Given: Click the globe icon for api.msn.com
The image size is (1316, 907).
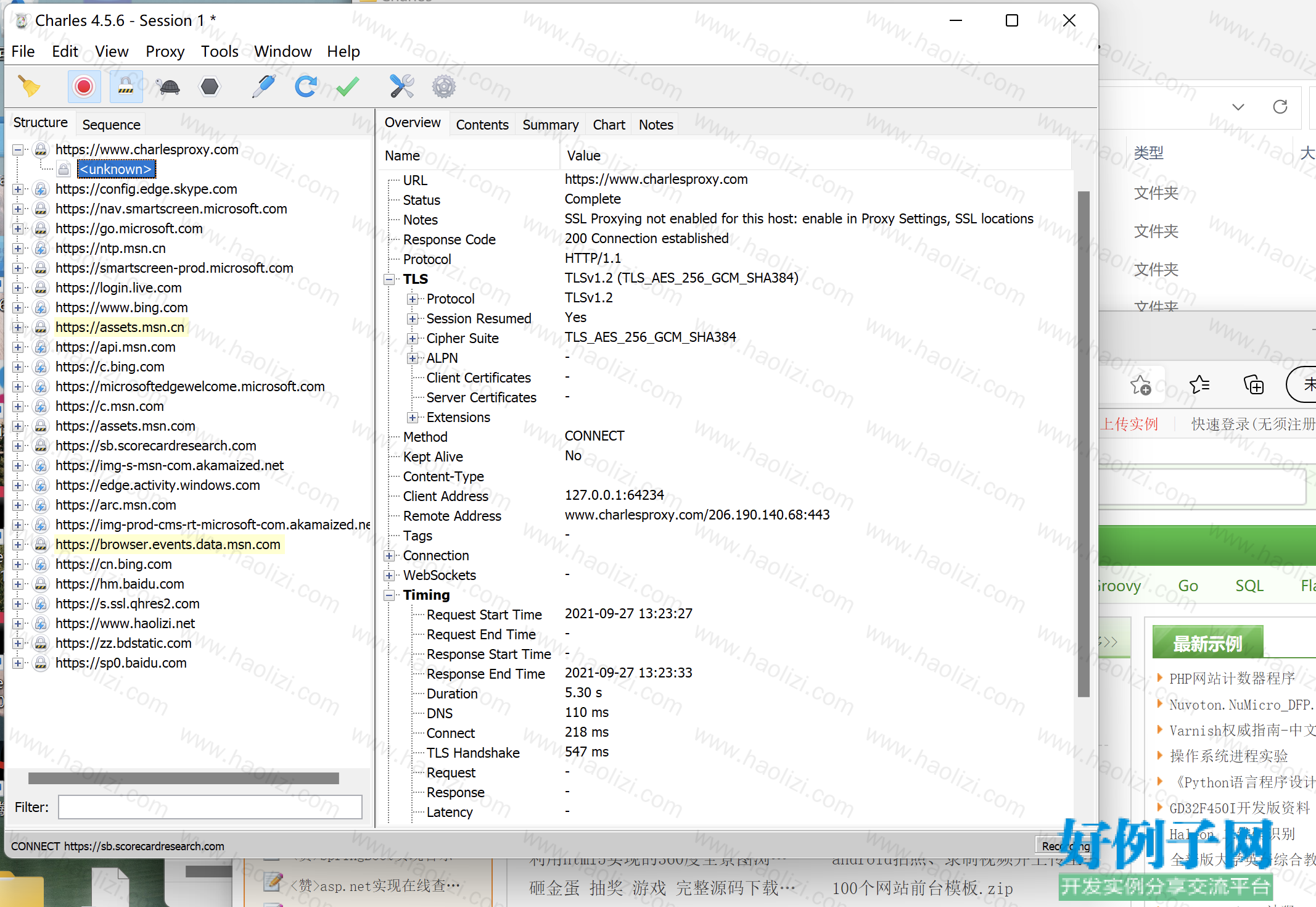Looking at the screenshot, I should [41, 347].
